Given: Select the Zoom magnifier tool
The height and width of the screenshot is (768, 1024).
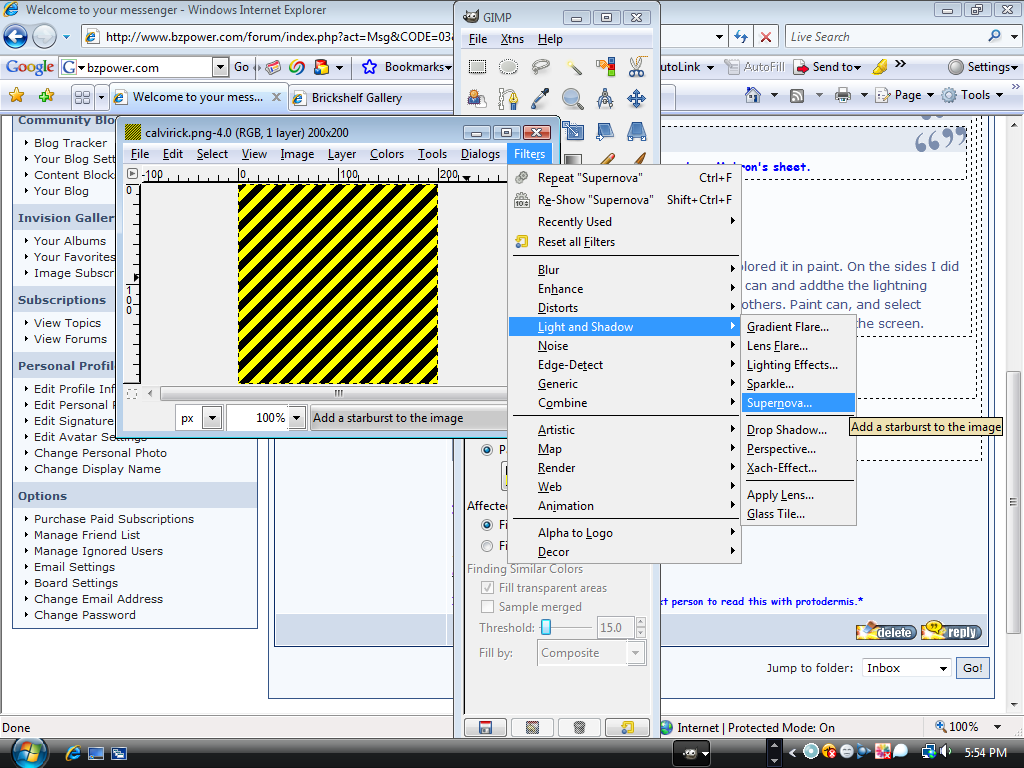Looking at the screenshot, I should click(x=573, y=99).
